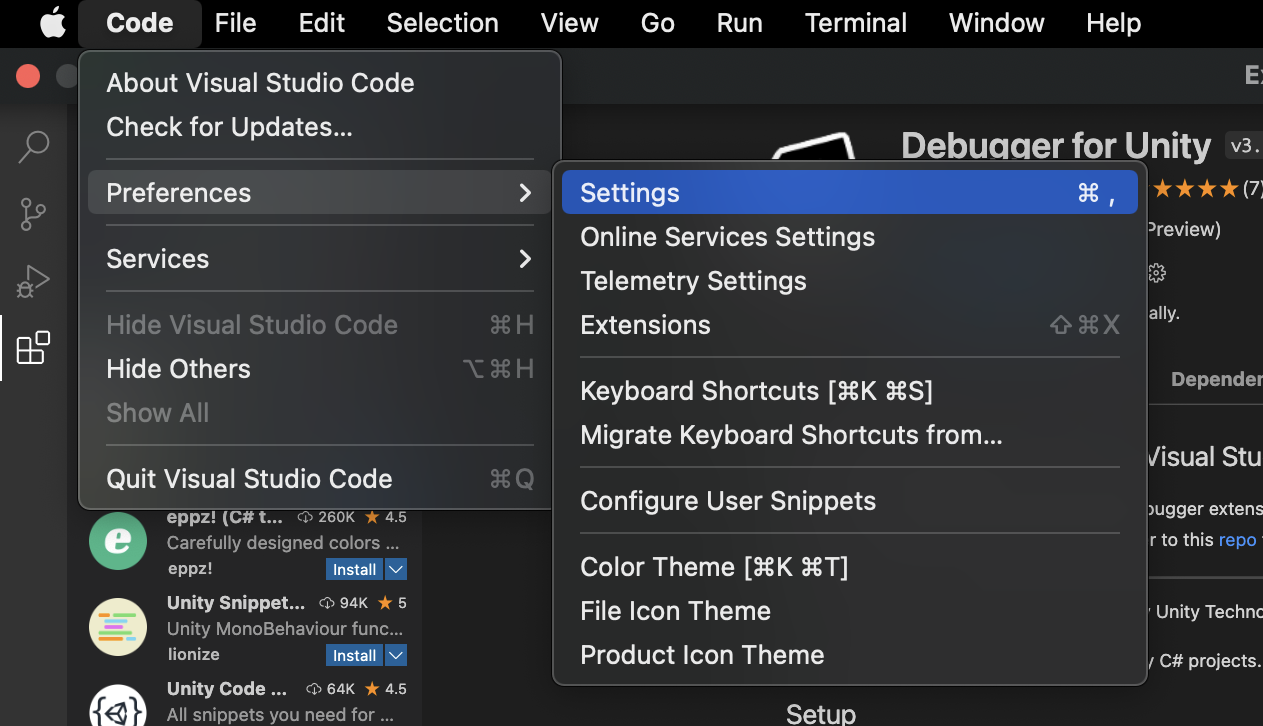Choose Product Icon Theme

click(x=850, y=654)
